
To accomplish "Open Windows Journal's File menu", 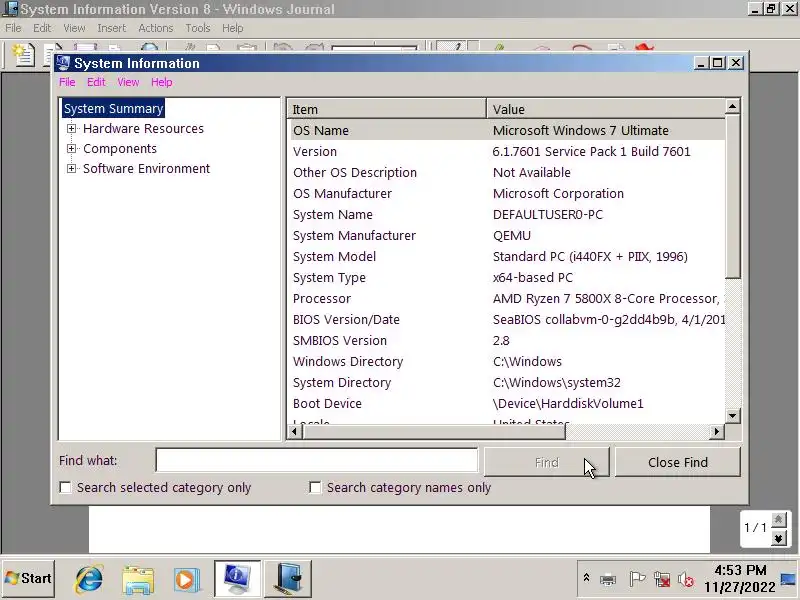I will [13, 28].
